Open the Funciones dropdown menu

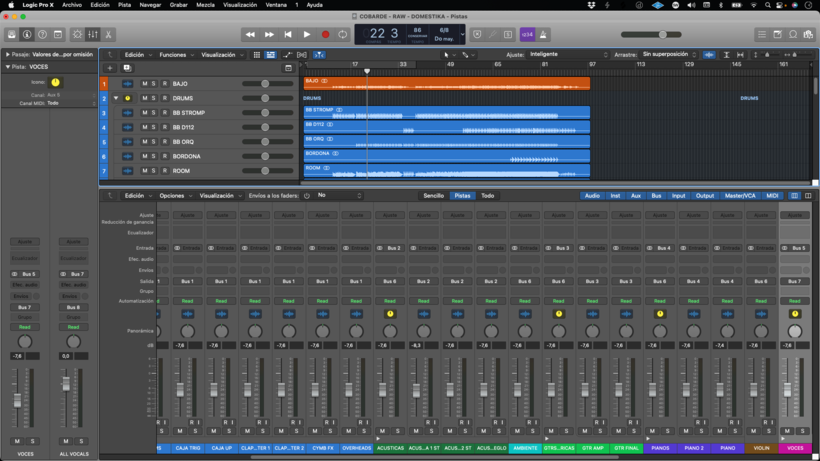pyautogui.click(x=177, y=54)
